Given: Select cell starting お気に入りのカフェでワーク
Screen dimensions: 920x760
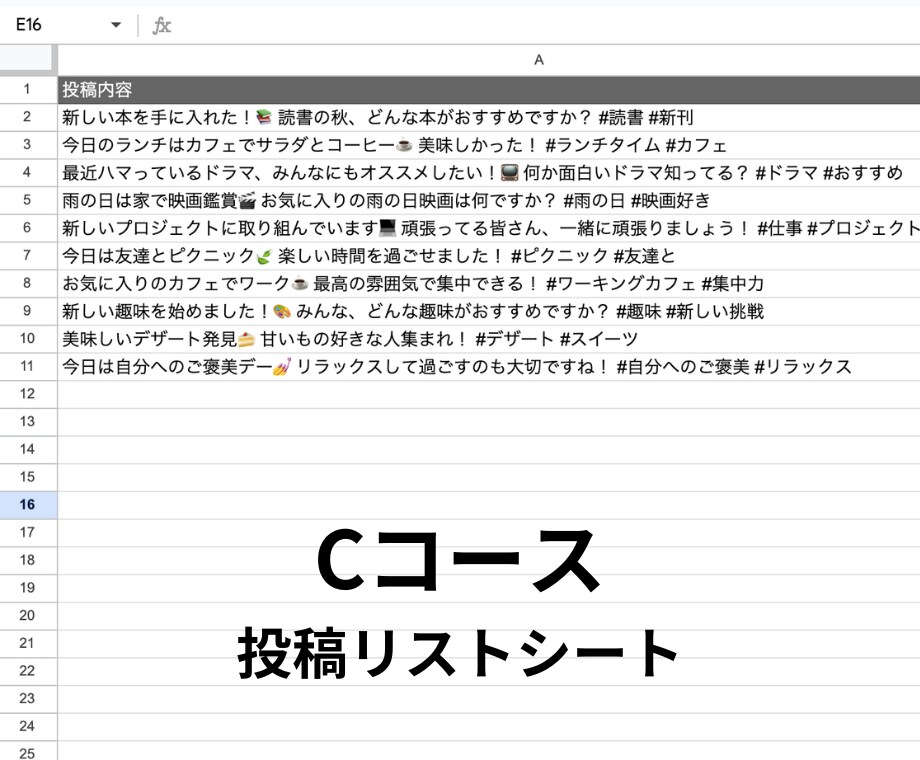Looking at the screenshot, I should (489, 283).
